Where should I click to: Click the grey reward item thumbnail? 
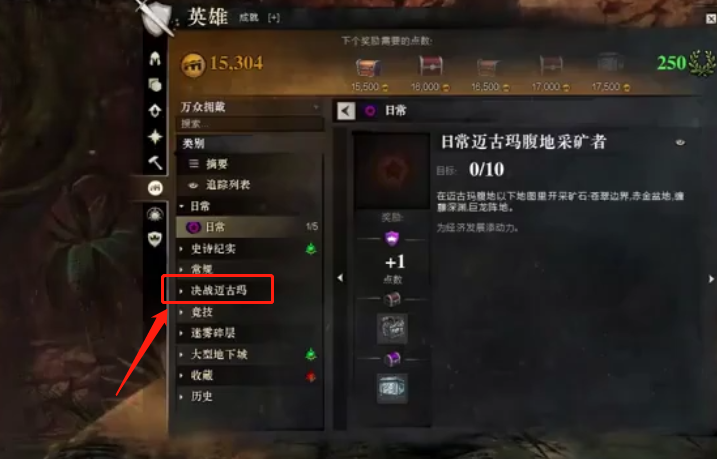[x=392, y=328]
